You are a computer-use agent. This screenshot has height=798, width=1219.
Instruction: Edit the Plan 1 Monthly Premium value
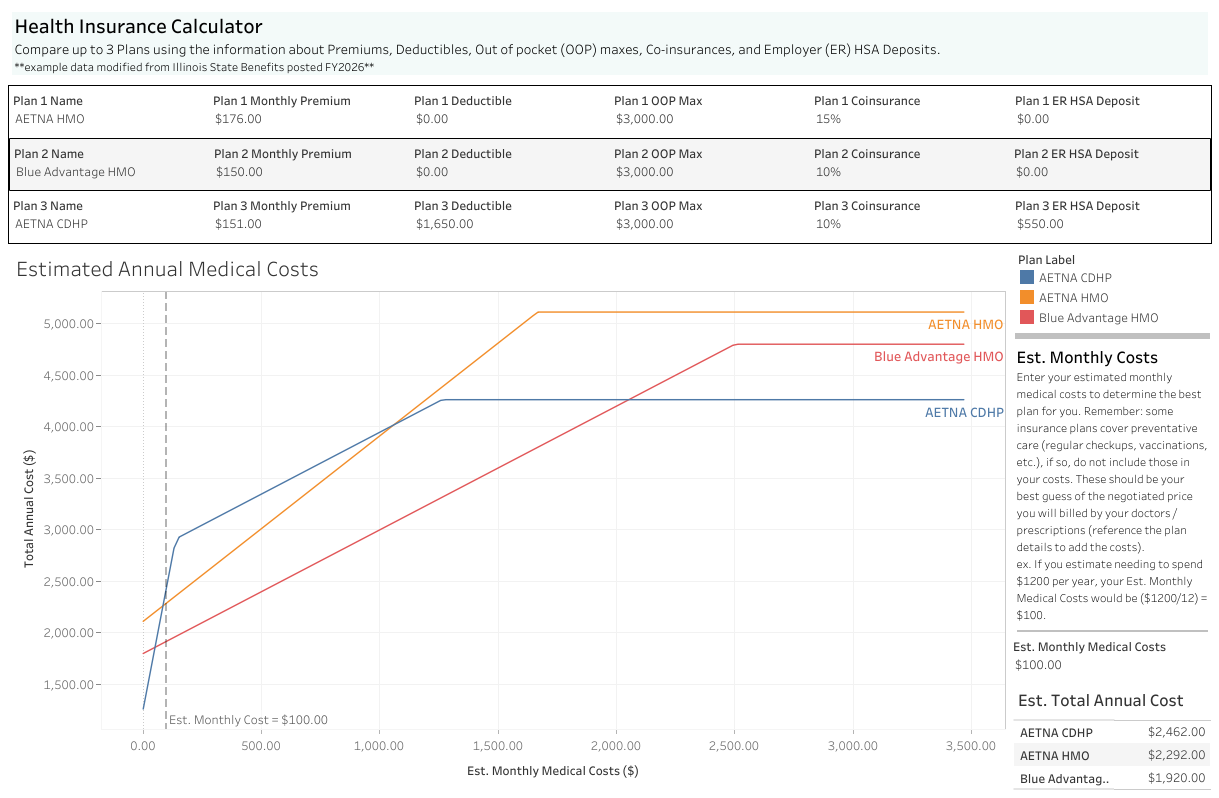pyautogui.click(x=300, y=119)
